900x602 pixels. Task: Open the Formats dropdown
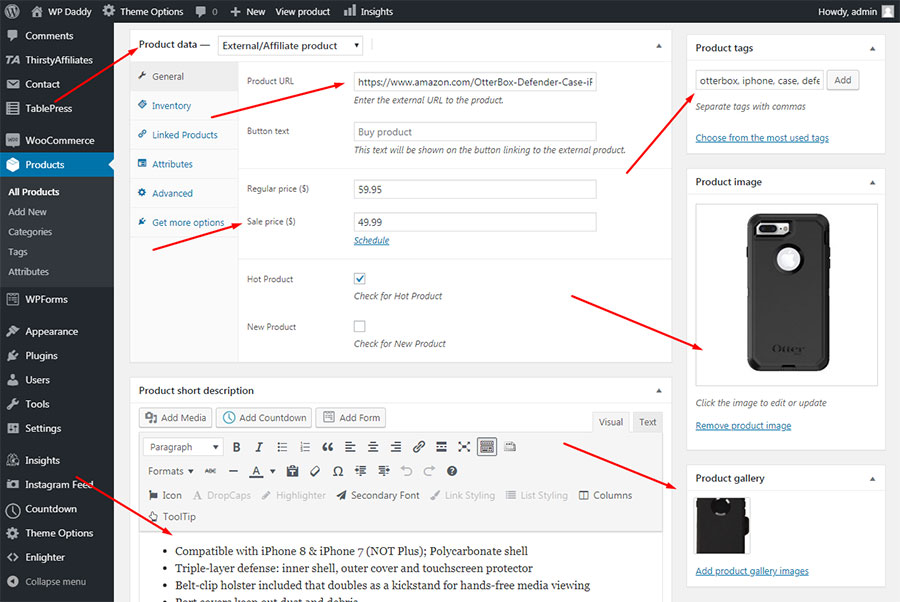pyautogui.click(x=170, y=471)
